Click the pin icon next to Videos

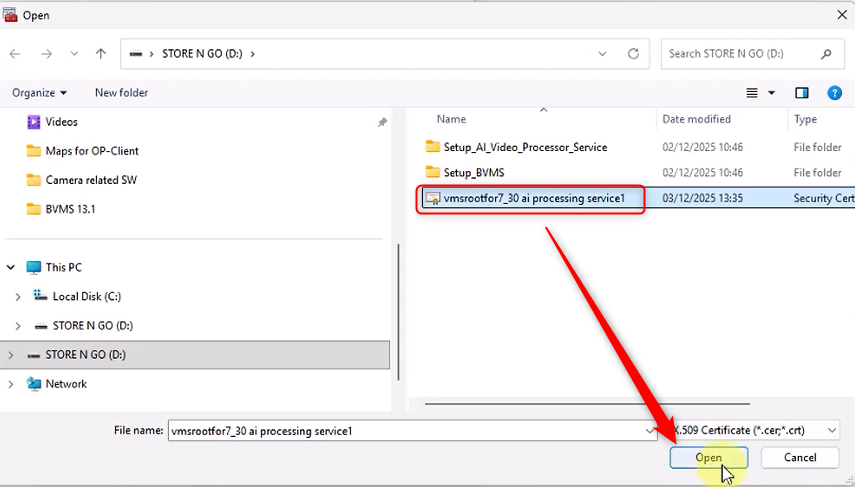coord(382,122)
